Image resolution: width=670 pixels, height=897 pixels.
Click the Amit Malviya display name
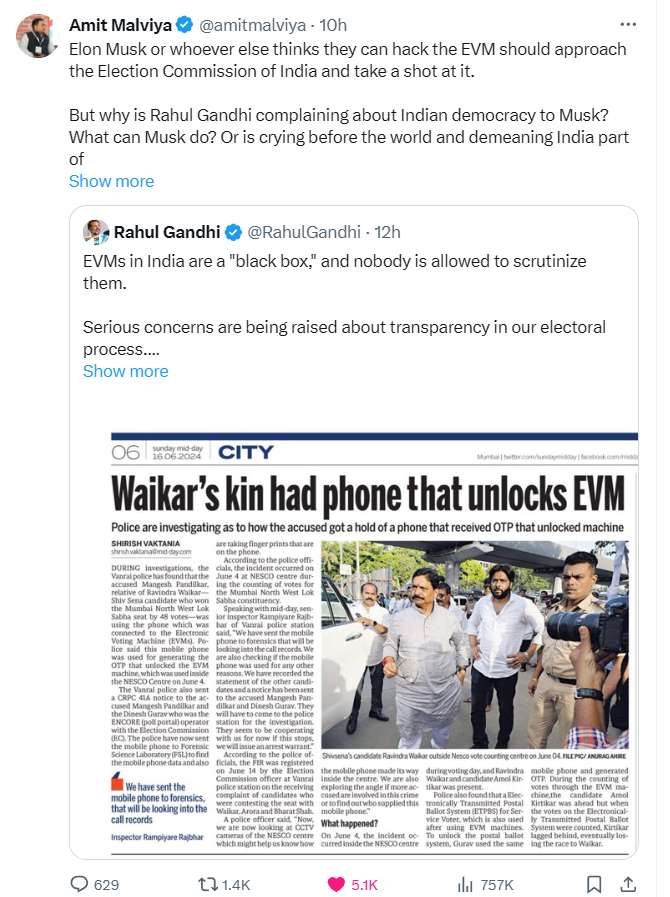[121, 25]
